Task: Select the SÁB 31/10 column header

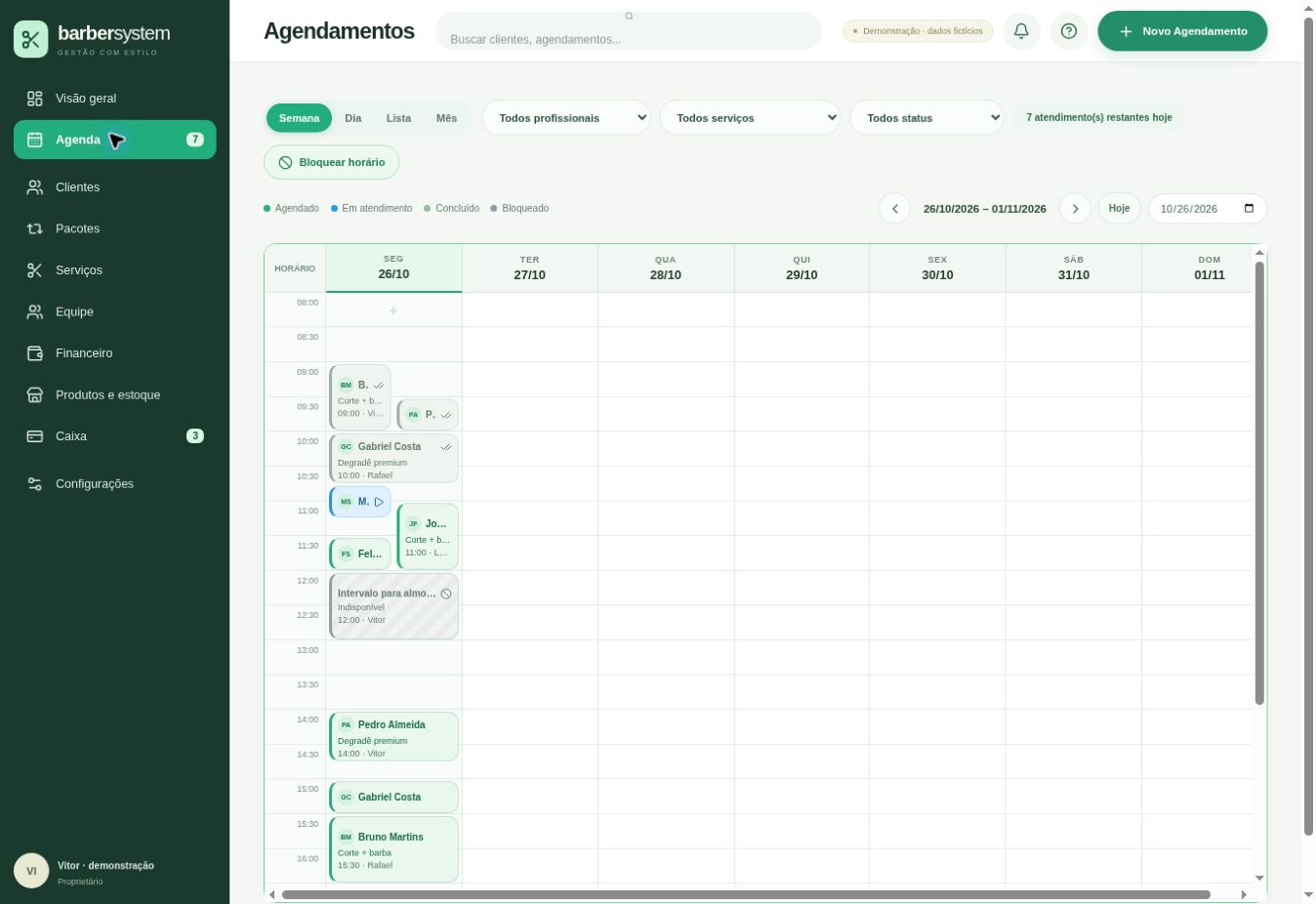Action: (1074, 268)
